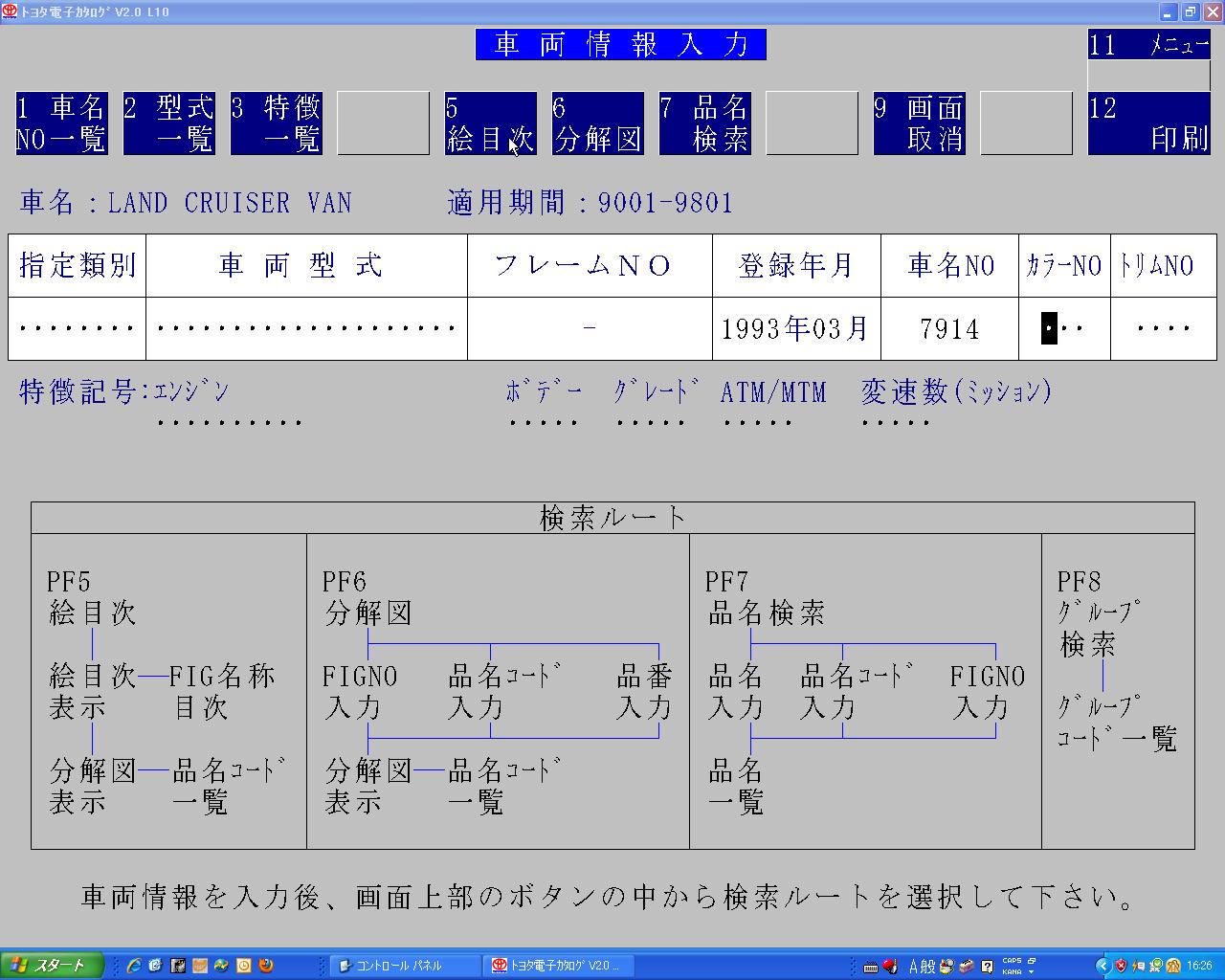Click the フレームNO input cell with dash

point(590,328)
